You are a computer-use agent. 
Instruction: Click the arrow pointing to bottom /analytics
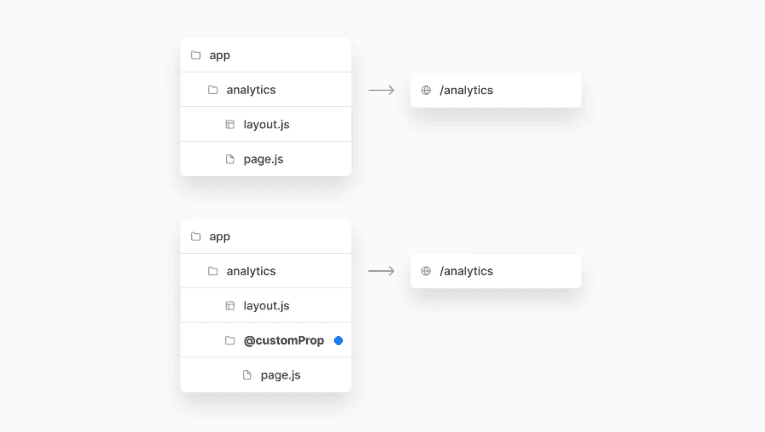[x=381, y=271]
